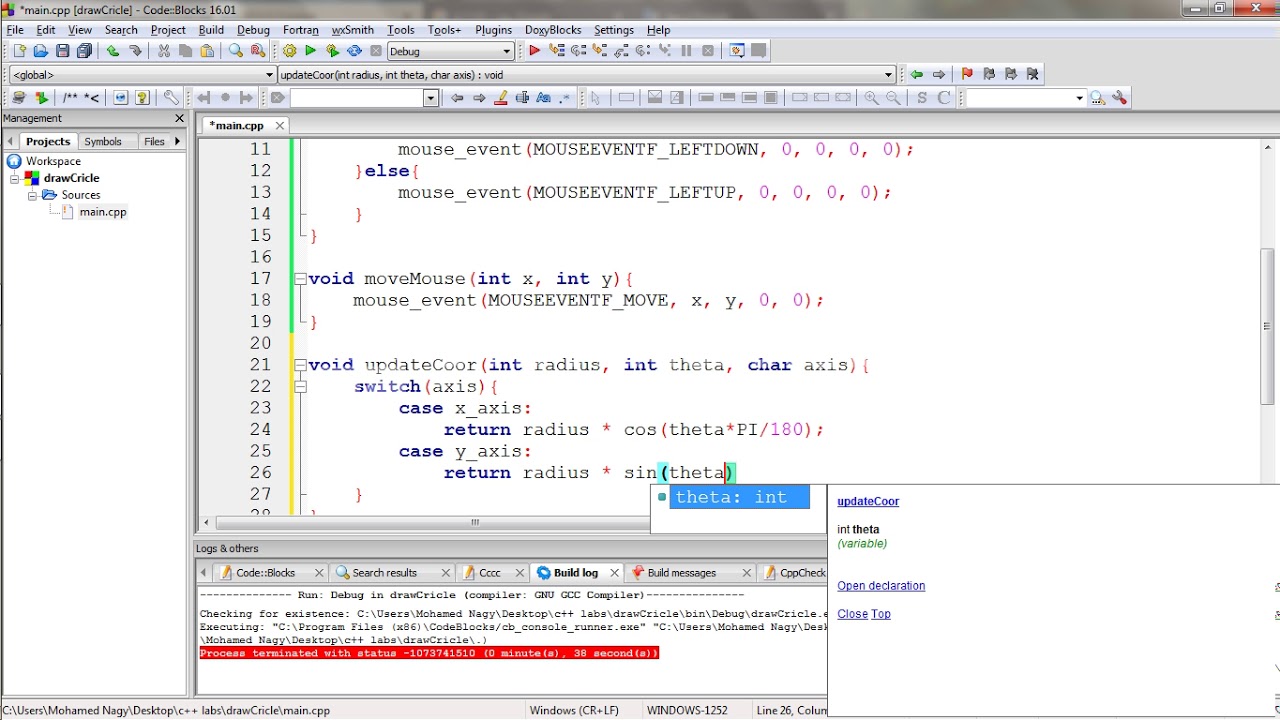Open the File menu
1280x720 pixels.
[x=15, y=30]
